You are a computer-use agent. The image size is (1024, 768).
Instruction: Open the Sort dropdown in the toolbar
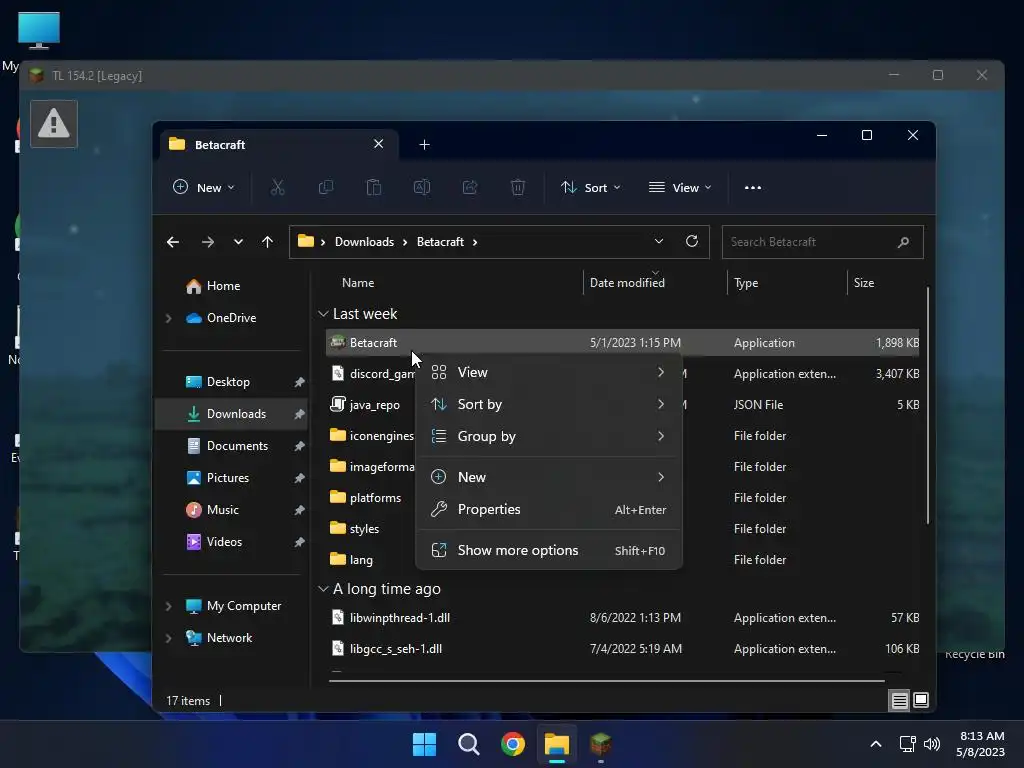(590, 188)
